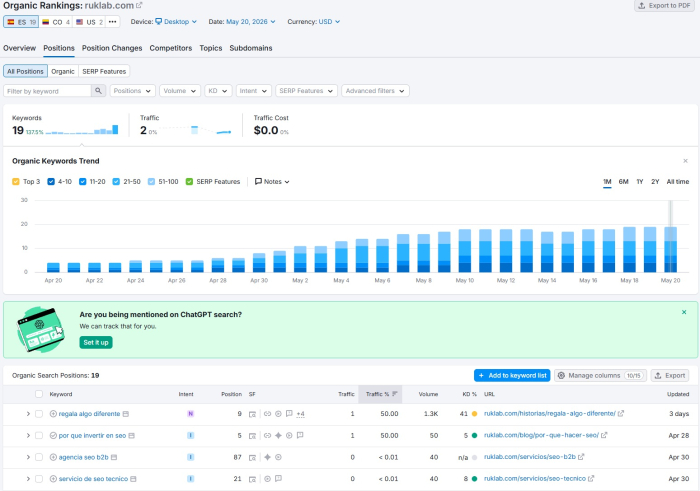Select the SERP Features positions tab
The image size is (700, 491).
pos(104,71)
